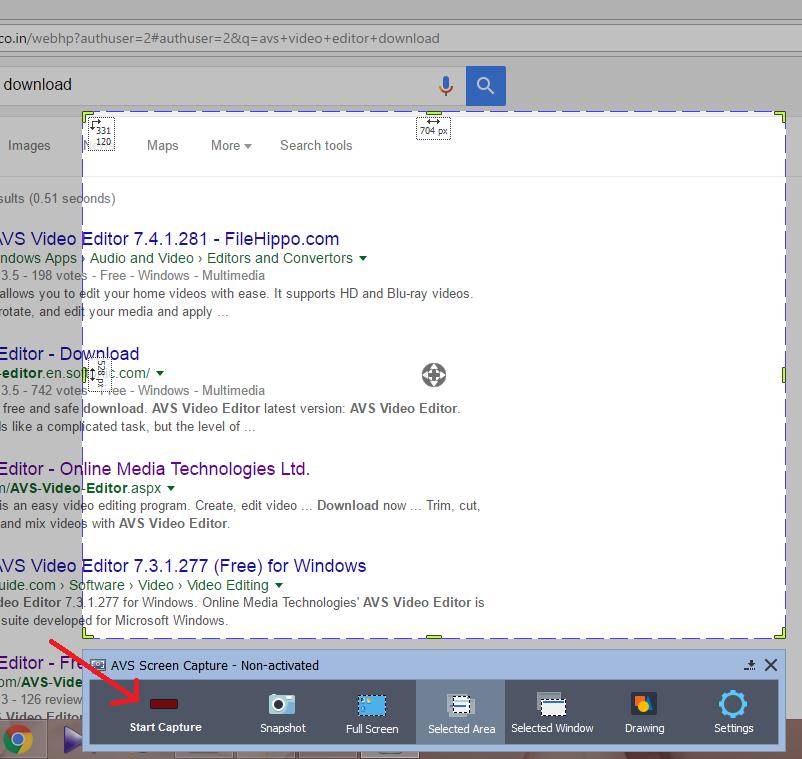Click the AVS Screen Capture title icon
The height and width of the screenshot is (759, 802).
pyautogui.click(x=98, y=665)
